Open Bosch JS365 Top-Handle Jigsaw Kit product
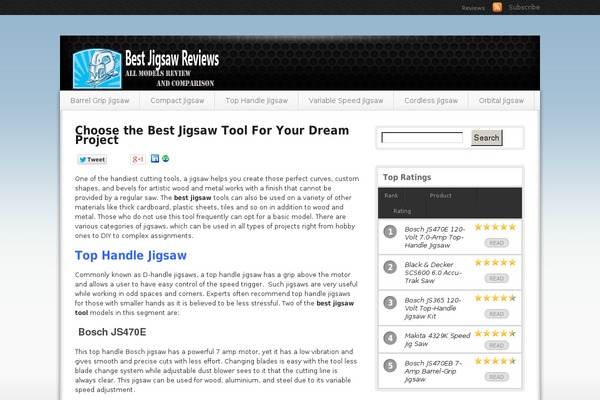Viewport: 600px width, 400px height. point(432,308)
